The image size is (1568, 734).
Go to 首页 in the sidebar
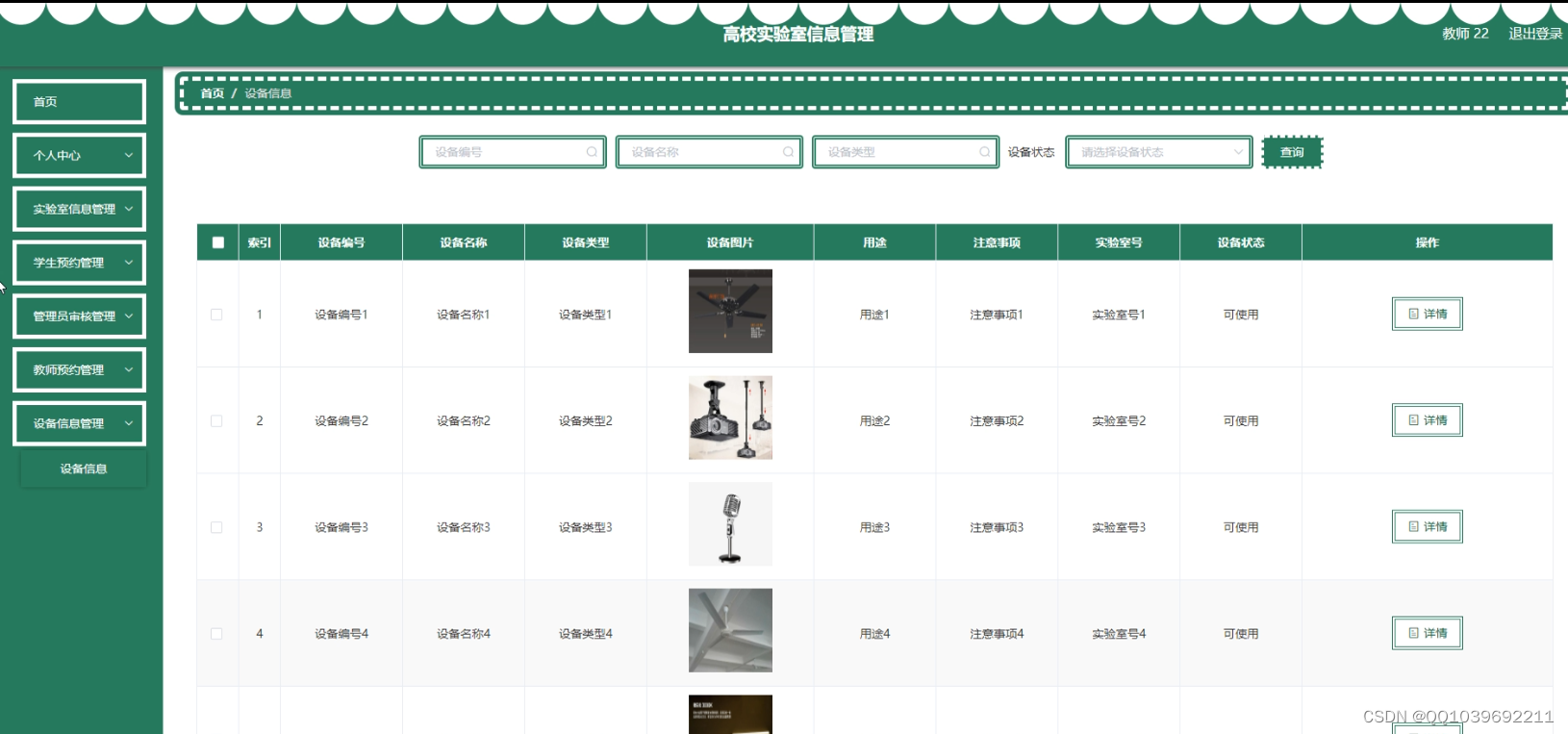[79, 101]
